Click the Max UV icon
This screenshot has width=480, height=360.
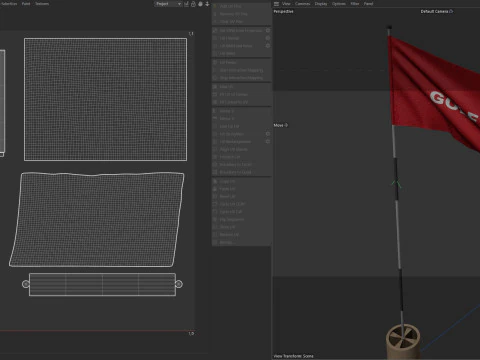pyautogui.click(x=215, y=87)
